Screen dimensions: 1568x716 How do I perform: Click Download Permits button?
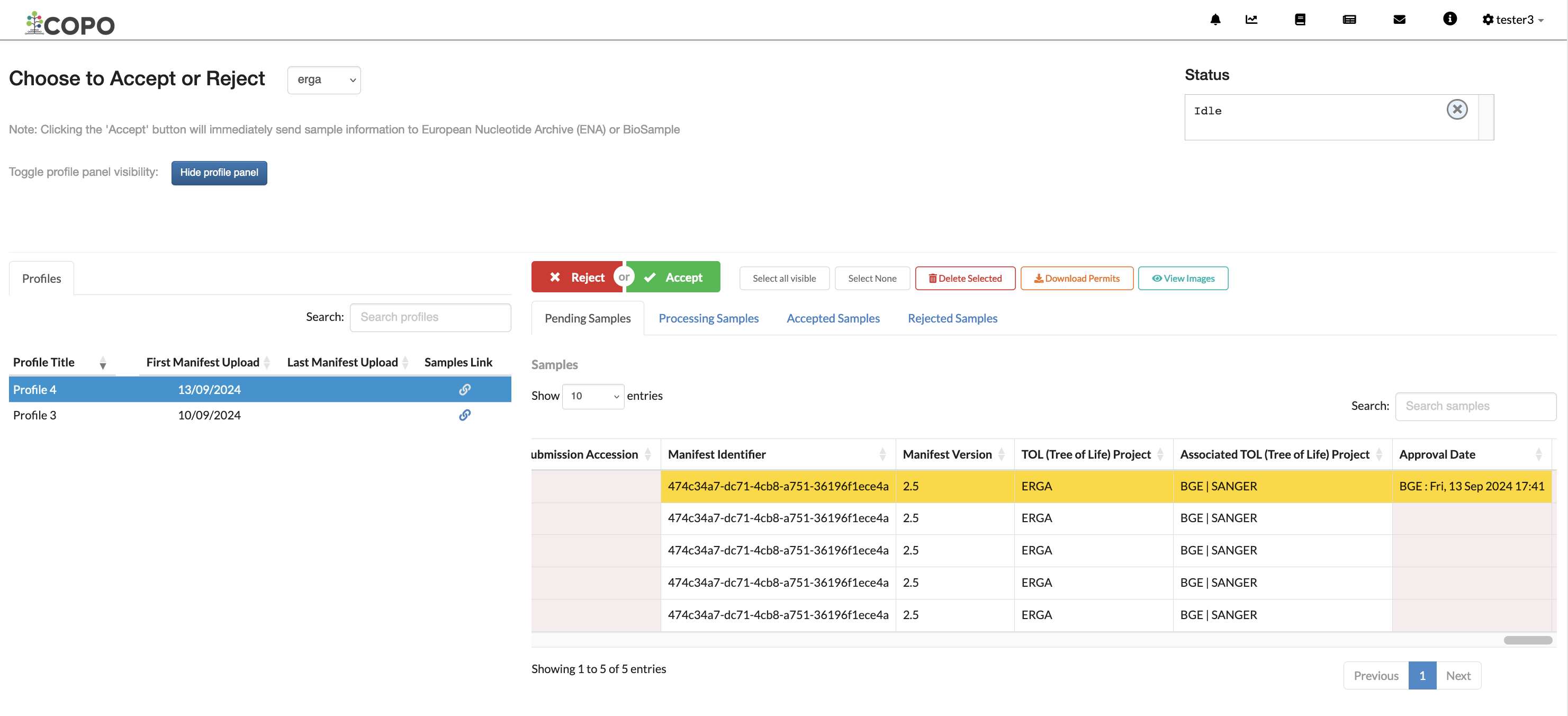(1076, 278)
